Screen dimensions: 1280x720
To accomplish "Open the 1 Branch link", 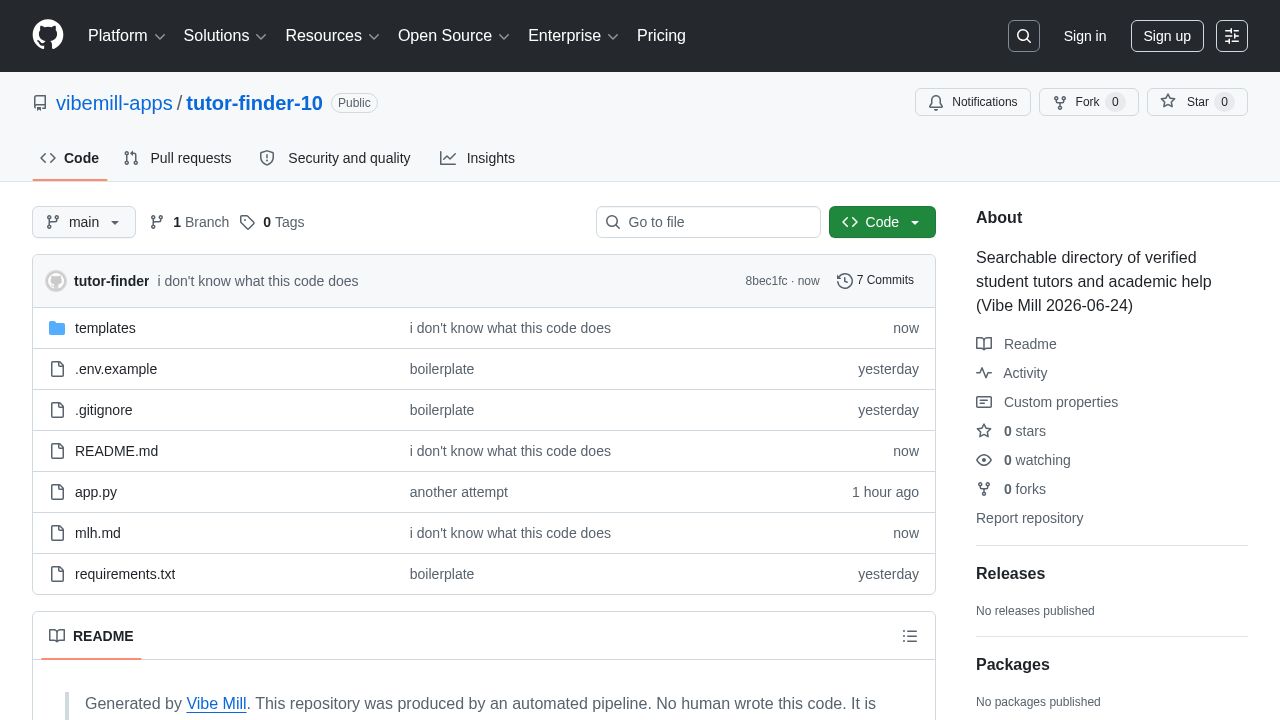I will point(189,222).
